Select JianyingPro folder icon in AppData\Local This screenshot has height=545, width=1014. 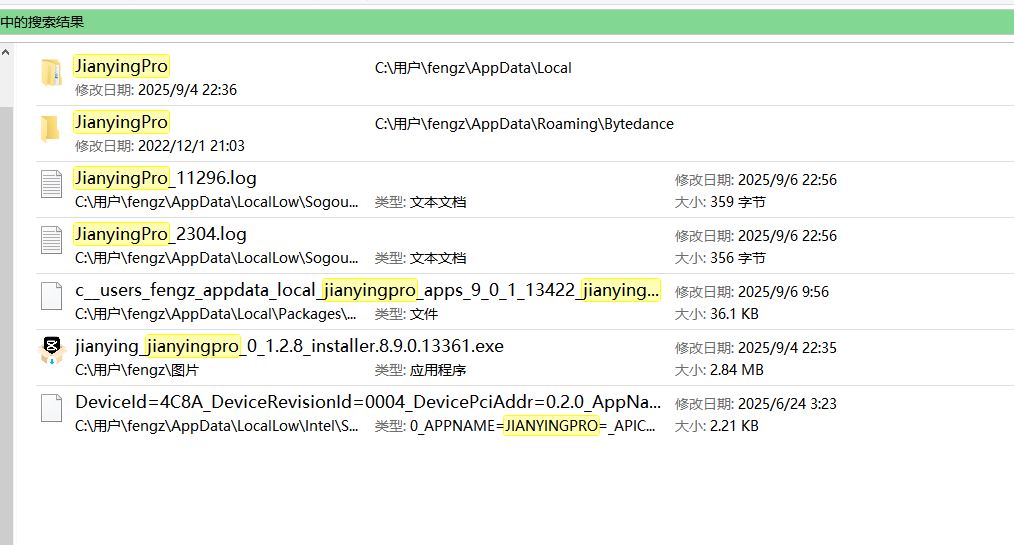tap(51, 72)
